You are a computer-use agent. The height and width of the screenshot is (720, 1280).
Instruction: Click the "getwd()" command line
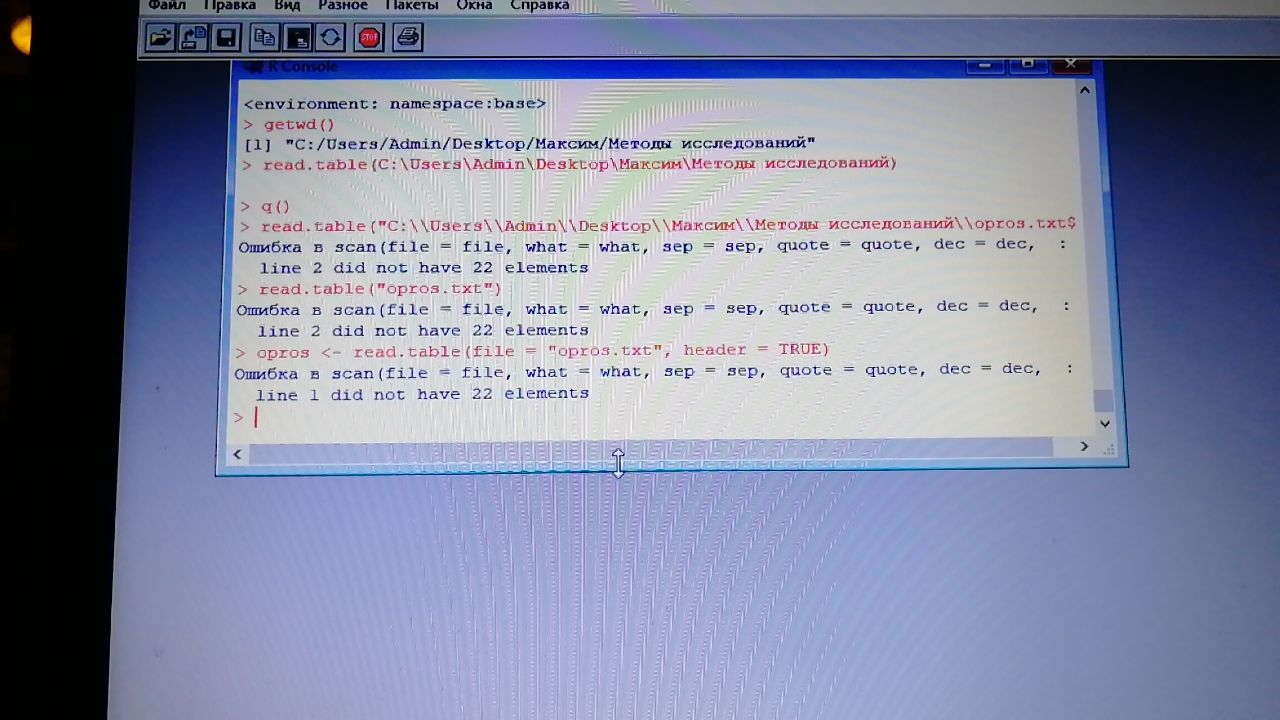point(289,124)
